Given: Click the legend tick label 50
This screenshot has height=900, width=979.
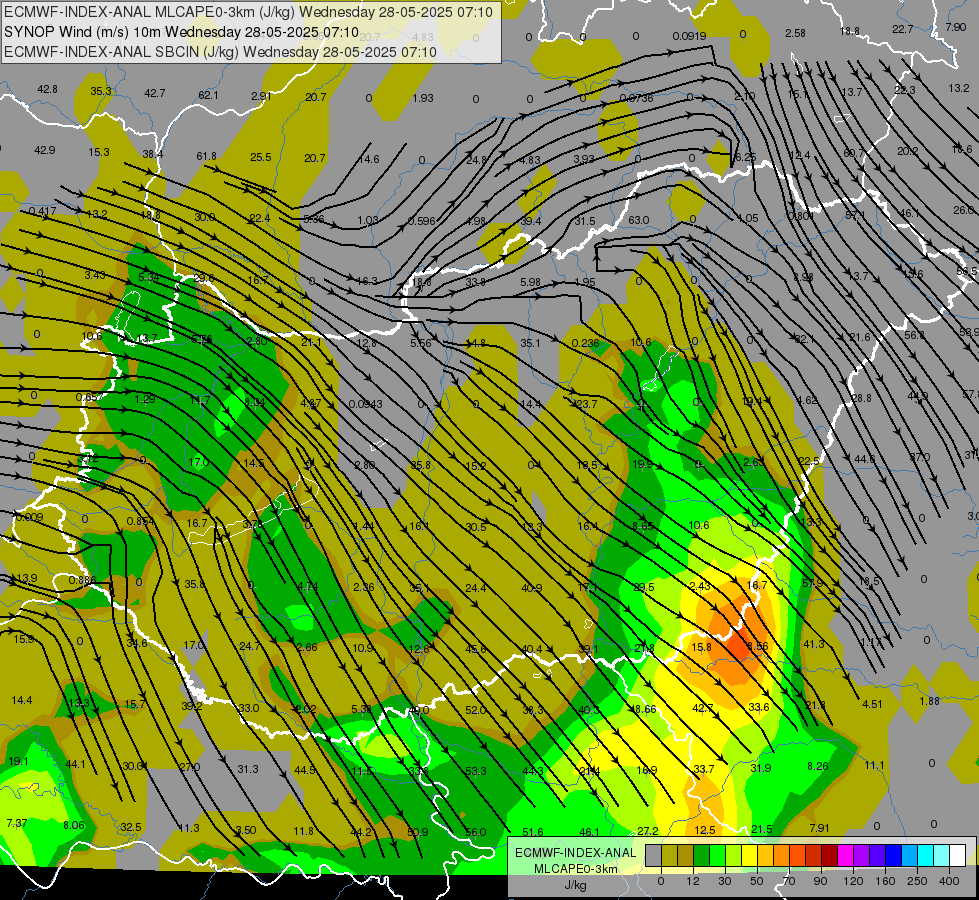Looking at the screenshot, I should (757, 881).
